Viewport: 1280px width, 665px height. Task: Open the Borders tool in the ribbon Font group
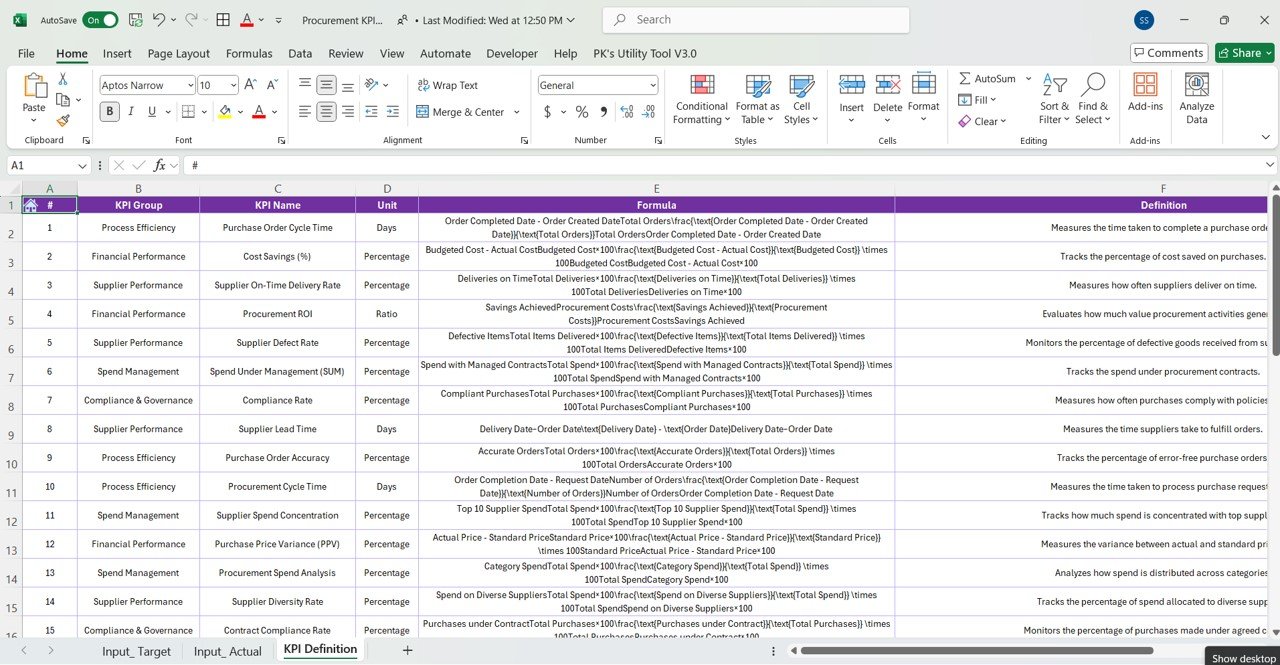(188, 112)
